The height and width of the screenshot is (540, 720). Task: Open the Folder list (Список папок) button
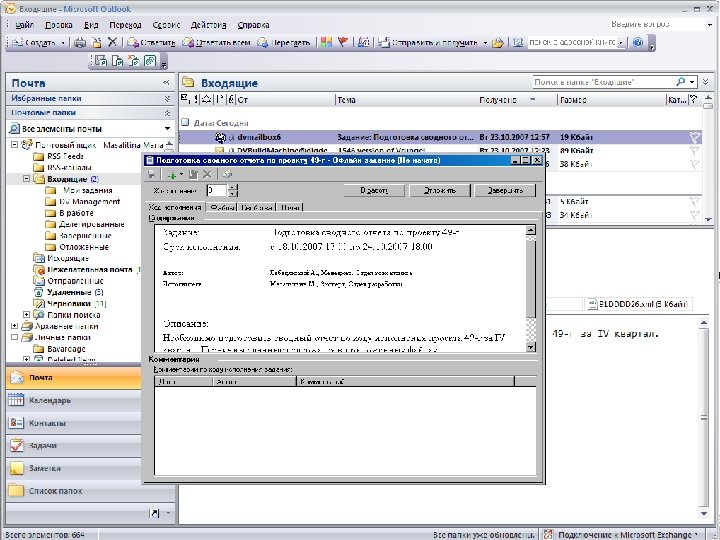73,491
